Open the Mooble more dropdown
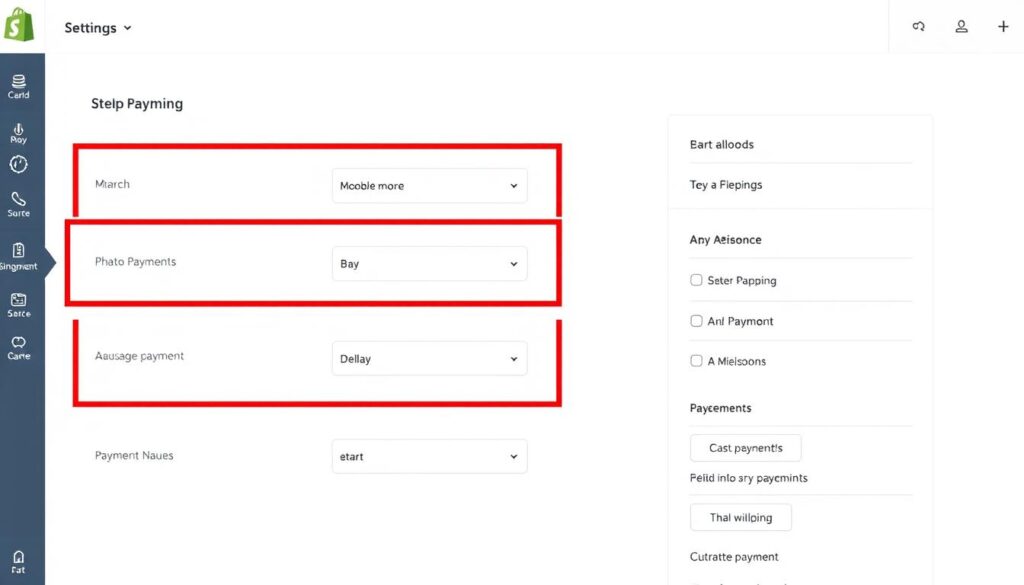 (x=429, y=186)
